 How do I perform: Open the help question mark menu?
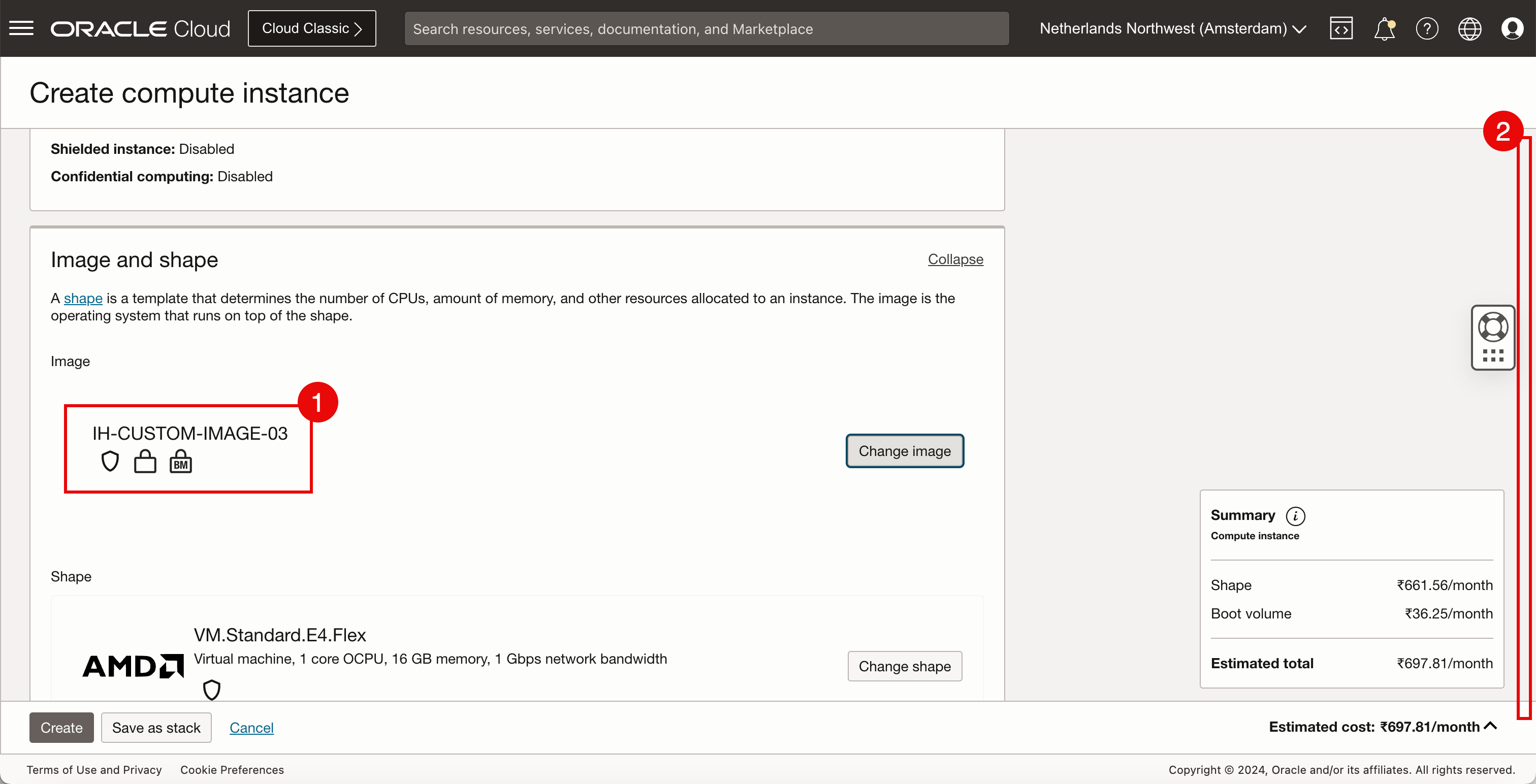coord(1427,28)
